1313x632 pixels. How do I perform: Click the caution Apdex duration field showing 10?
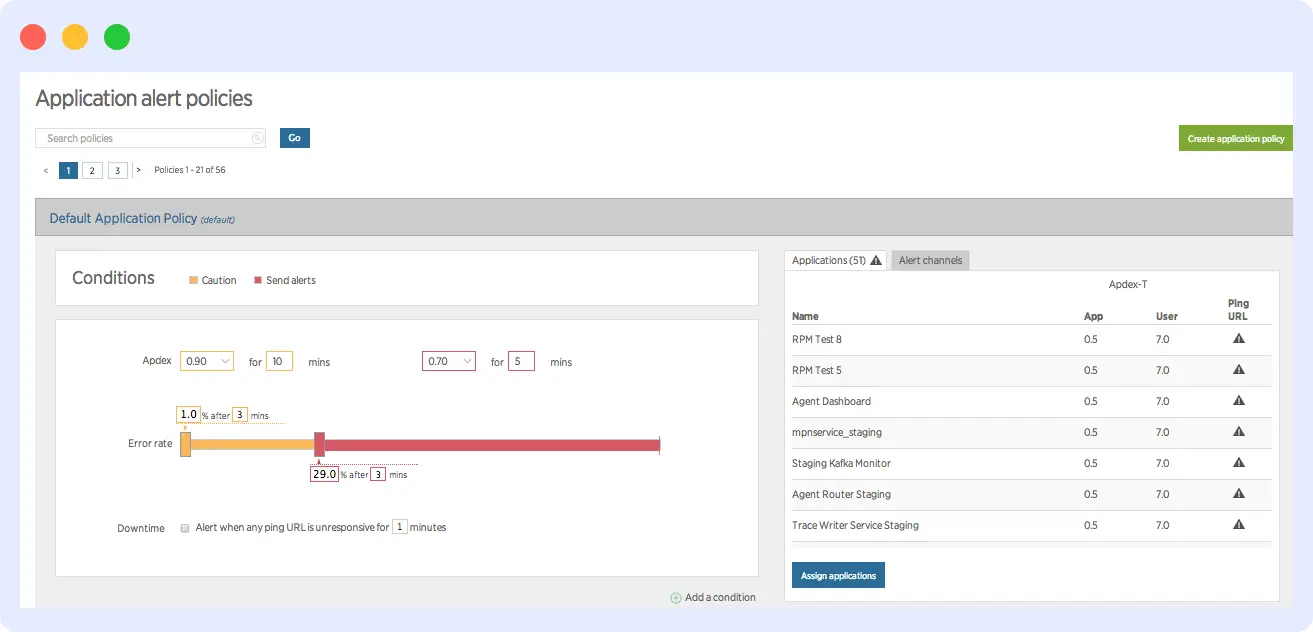pyautogui.click(x=279, y=361)
